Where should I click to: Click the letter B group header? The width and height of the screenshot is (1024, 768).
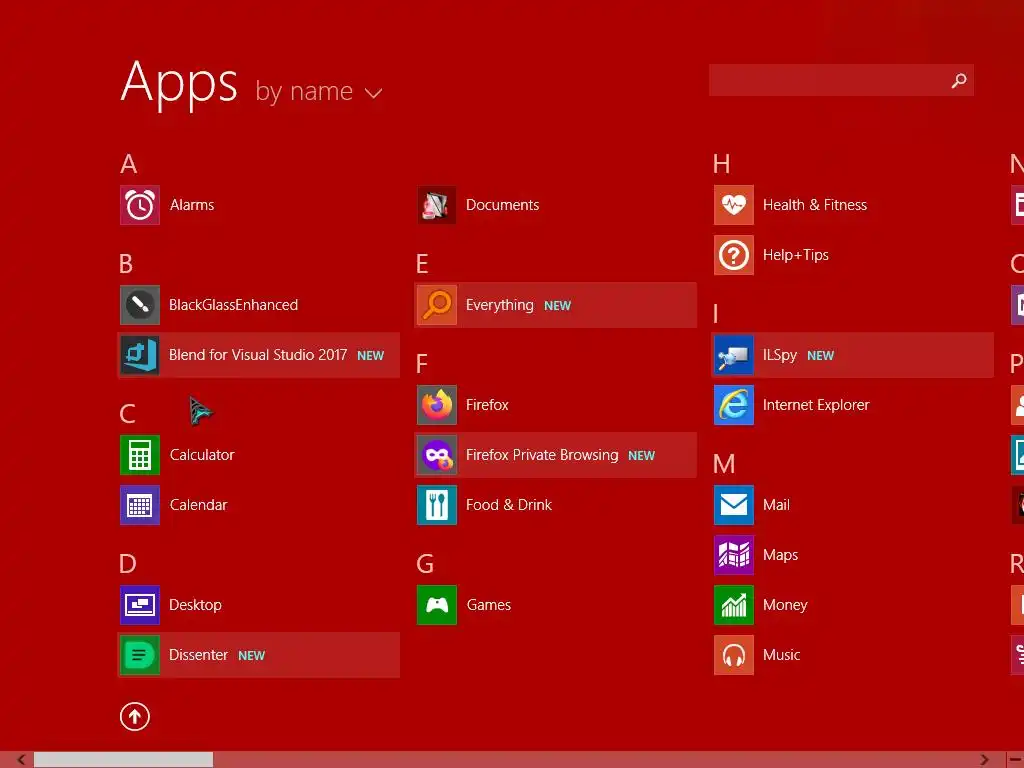coord(126,264)
